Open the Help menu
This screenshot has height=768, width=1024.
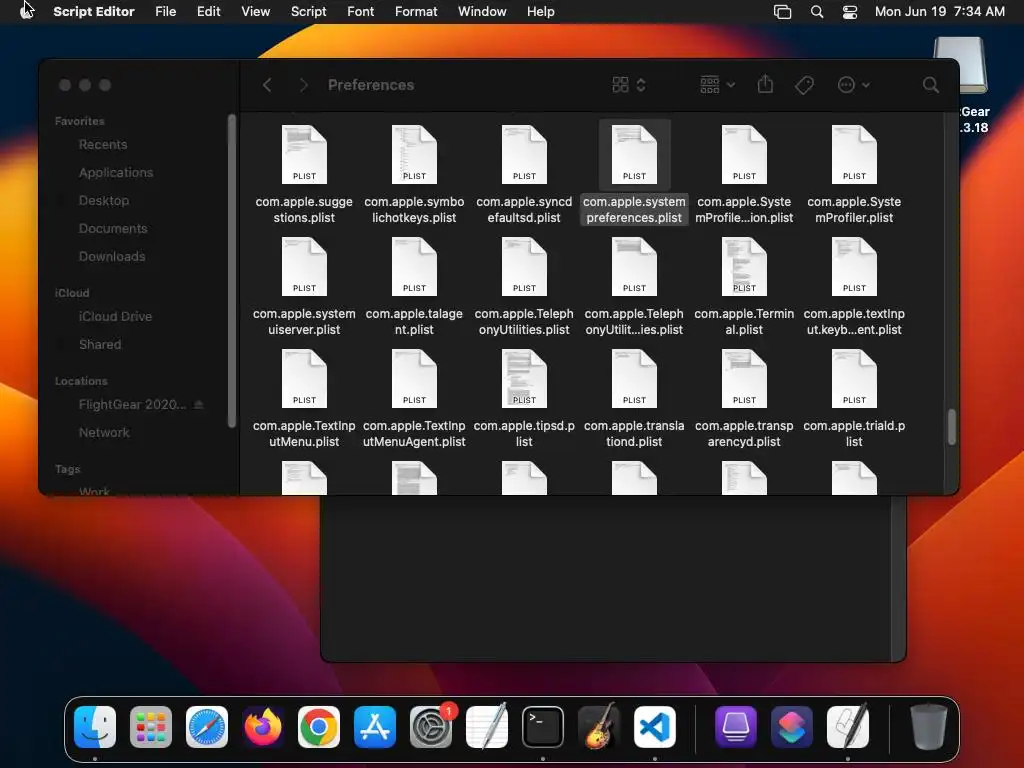pos(541,11)
